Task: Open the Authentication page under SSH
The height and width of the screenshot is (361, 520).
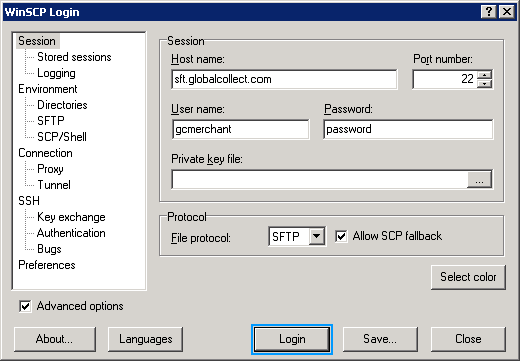Action: pos(71,233)
